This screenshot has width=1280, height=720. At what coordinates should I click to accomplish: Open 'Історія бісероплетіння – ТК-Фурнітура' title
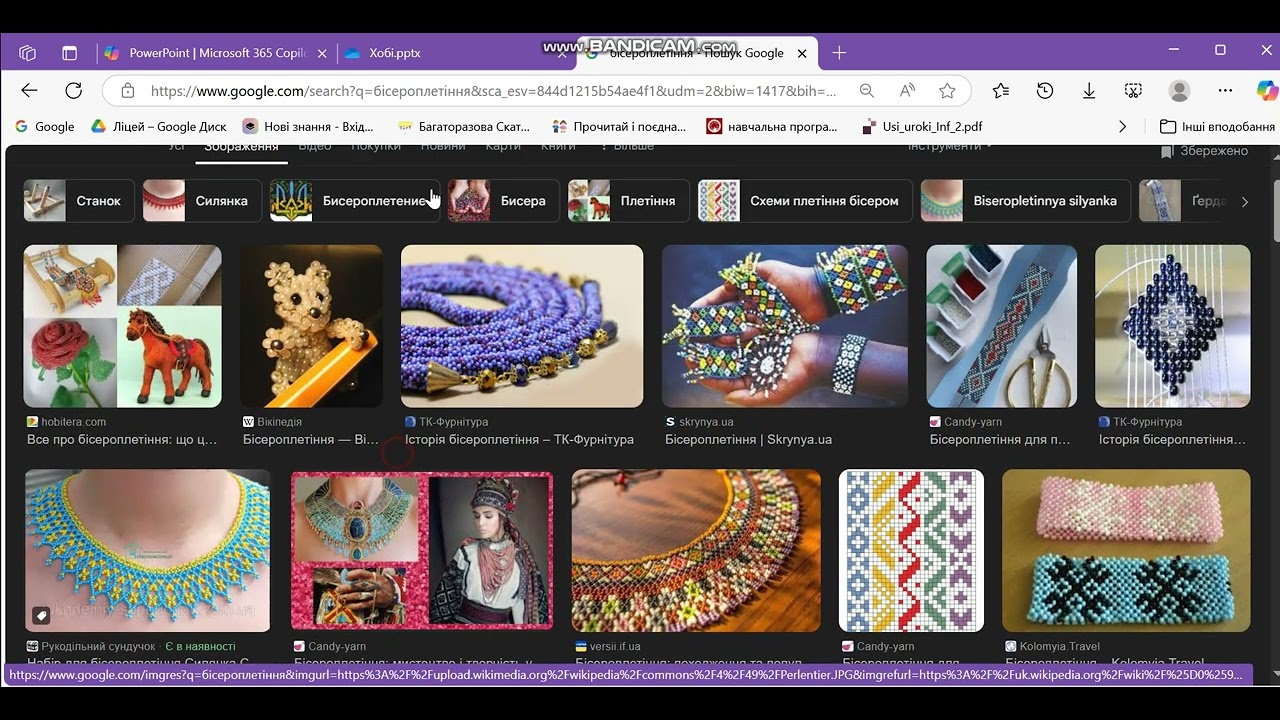click(519, 439)
